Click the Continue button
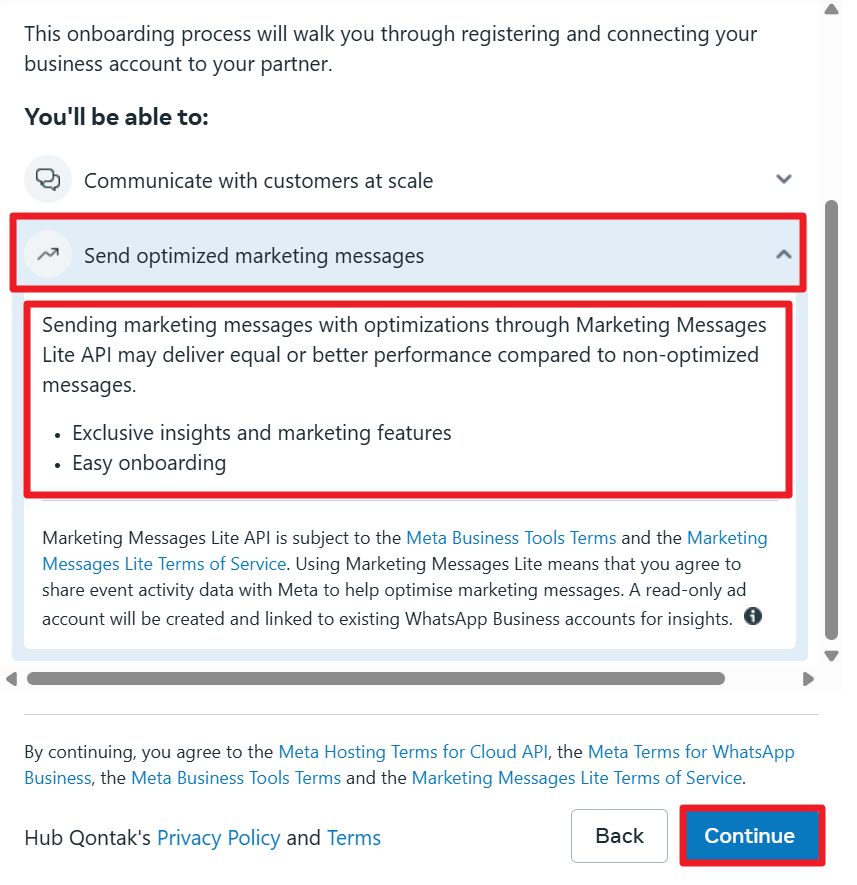Viewport: 857px width, 885px height. pyautogui.click(x=750, y=836)
